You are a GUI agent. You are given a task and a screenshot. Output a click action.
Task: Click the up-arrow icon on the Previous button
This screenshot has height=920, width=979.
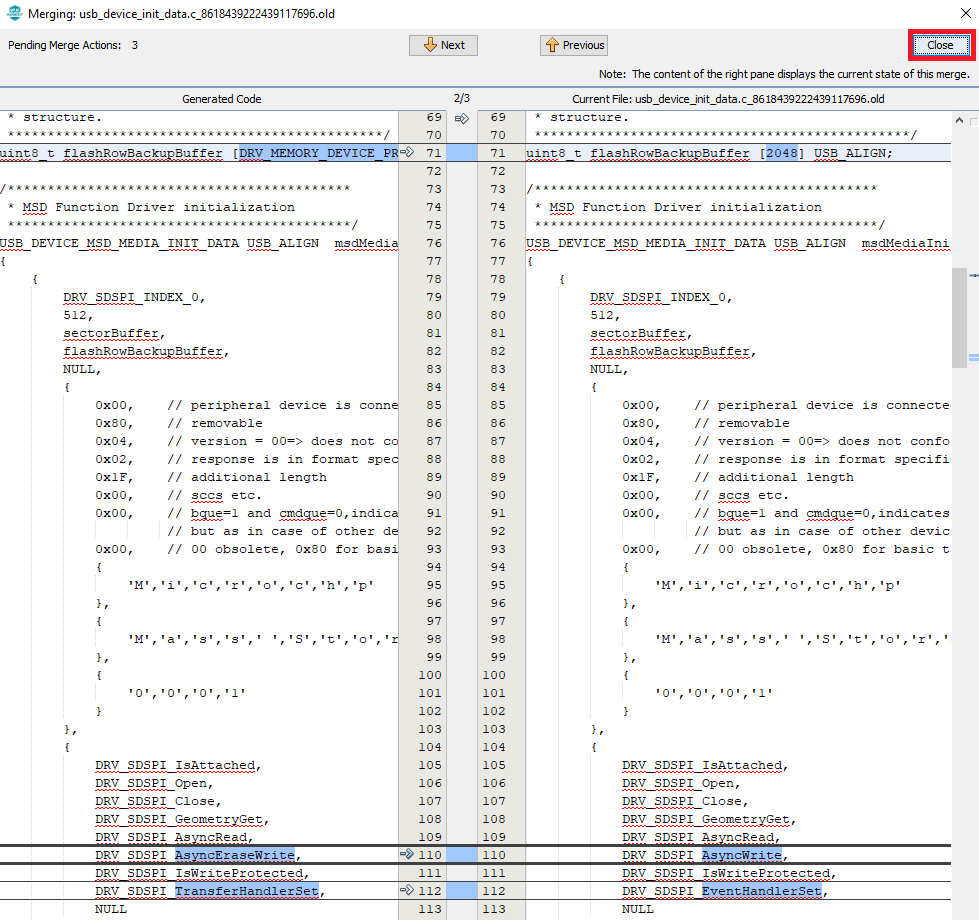point(551,45)
